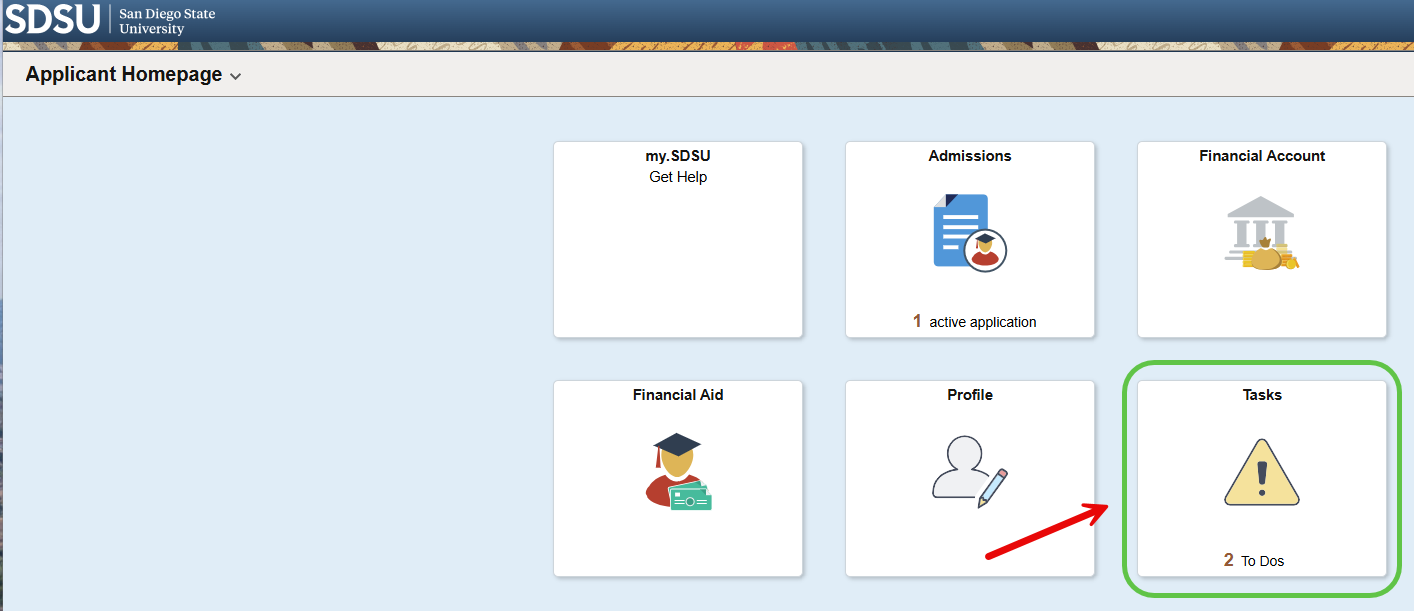Click the Financial Aid graduate money icon

[x=678, y=472]
